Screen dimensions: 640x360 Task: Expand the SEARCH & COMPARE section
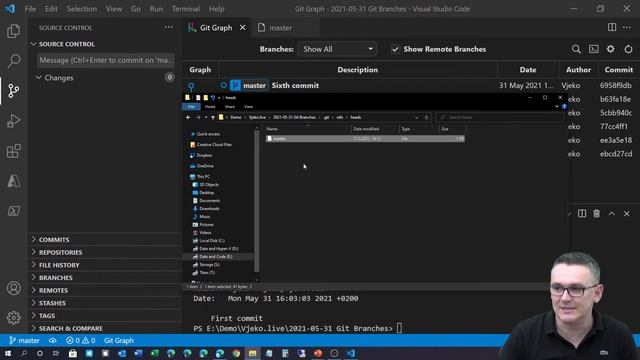click(x=71, y=328)
